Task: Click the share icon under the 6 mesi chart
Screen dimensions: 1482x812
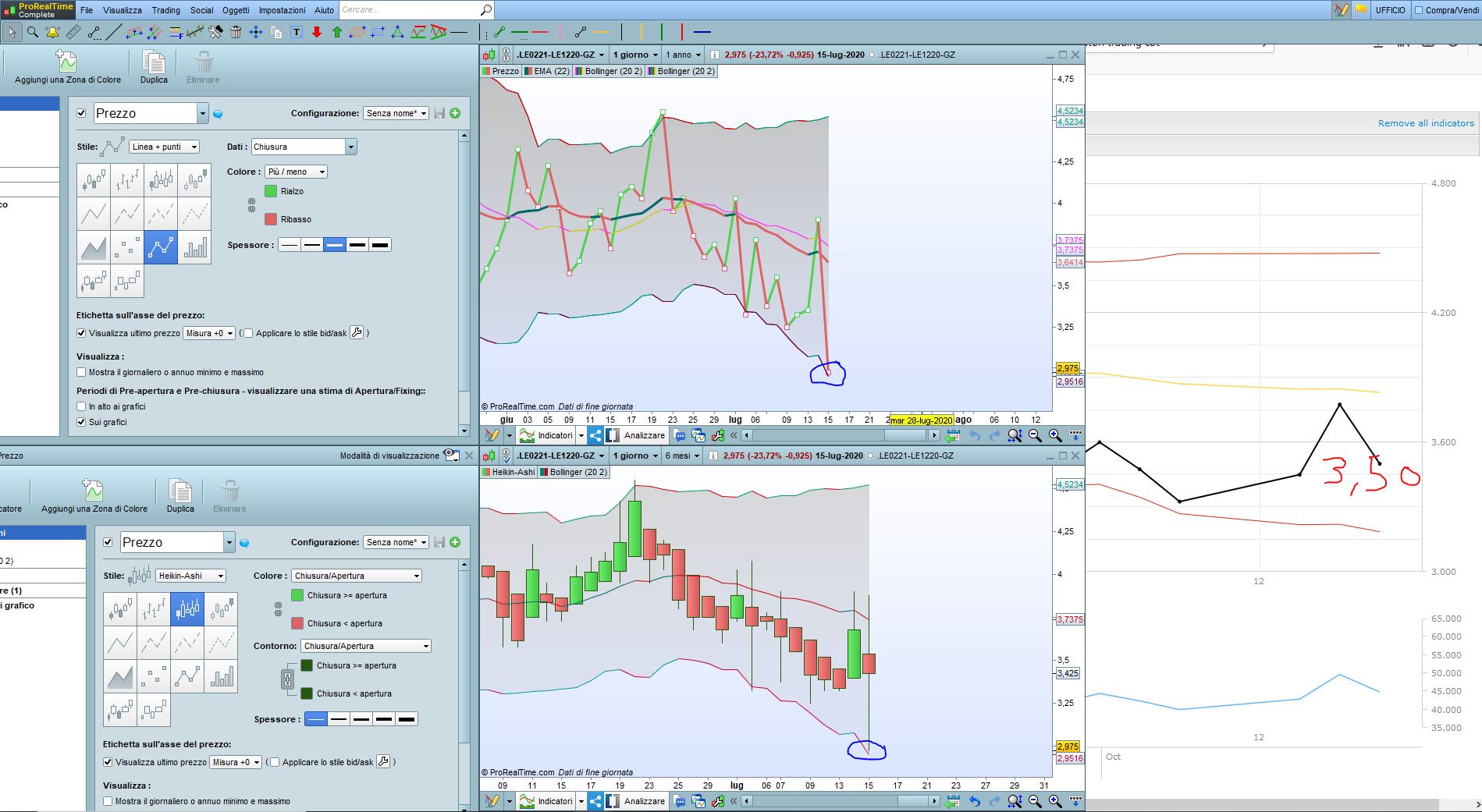Action: click(595, 801)
